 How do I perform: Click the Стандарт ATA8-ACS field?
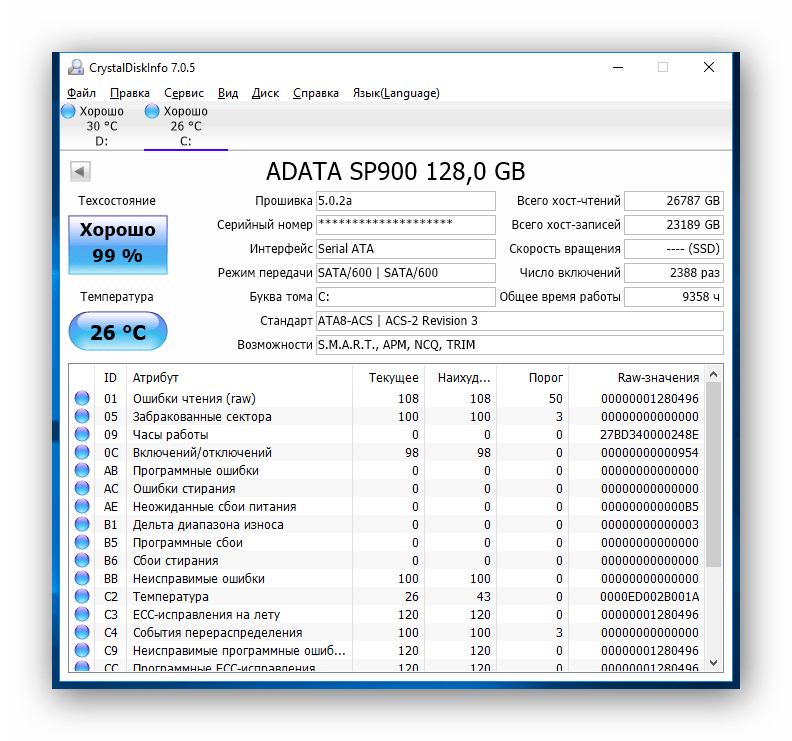[520, 321]
